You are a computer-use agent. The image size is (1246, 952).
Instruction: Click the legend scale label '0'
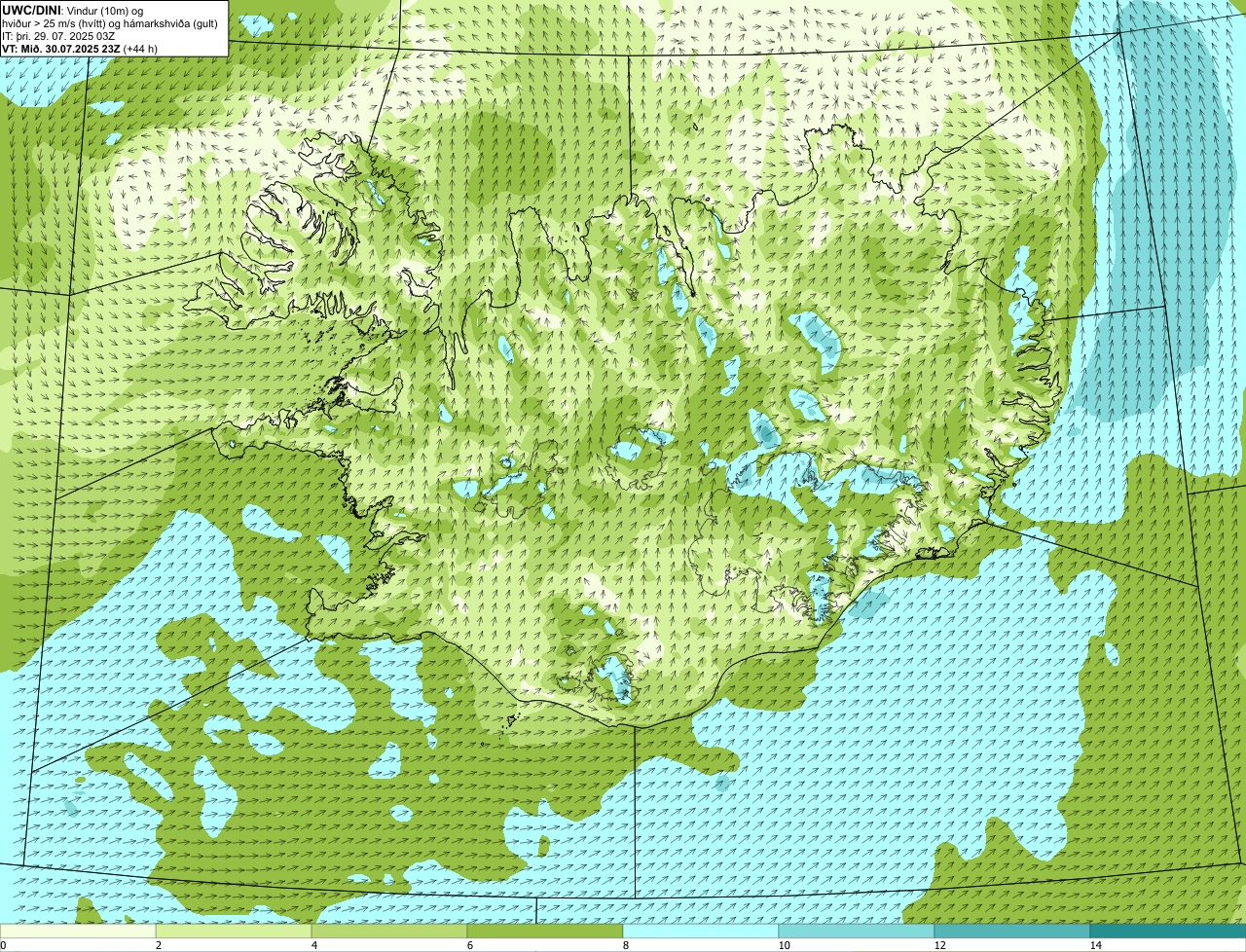(3, 945)
